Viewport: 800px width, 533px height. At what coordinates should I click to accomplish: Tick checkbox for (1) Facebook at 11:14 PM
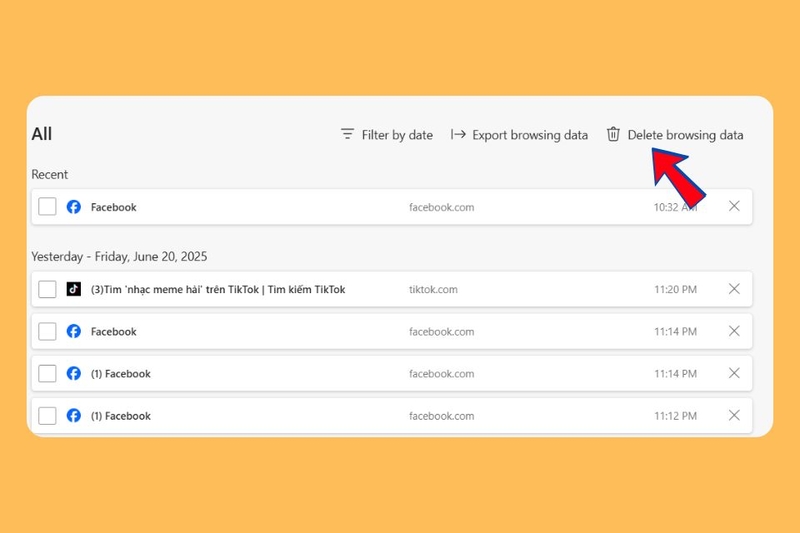tap(47, 373)
